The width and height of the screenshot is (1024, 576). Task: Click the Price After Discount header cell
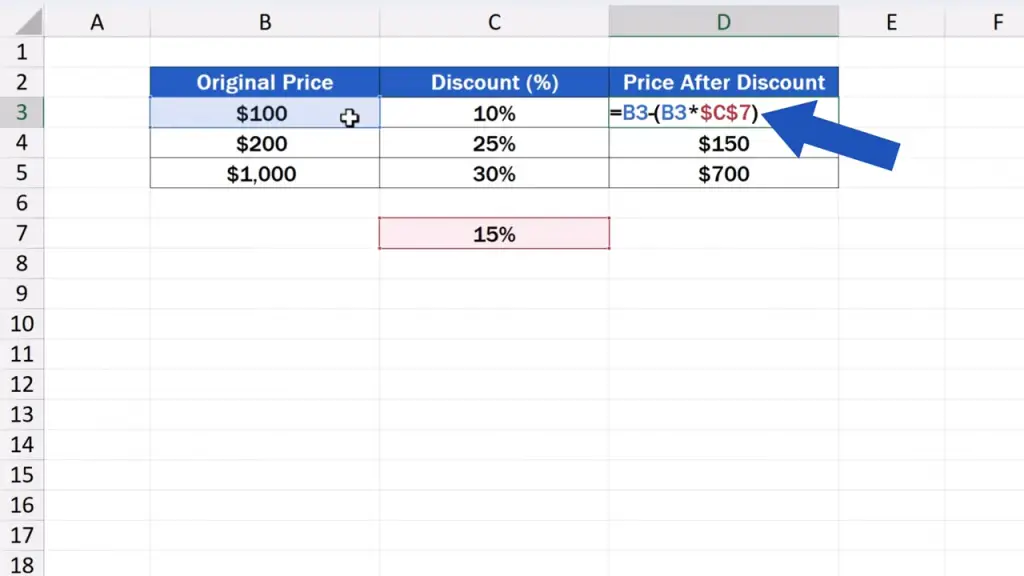click(x=723, y=83)
